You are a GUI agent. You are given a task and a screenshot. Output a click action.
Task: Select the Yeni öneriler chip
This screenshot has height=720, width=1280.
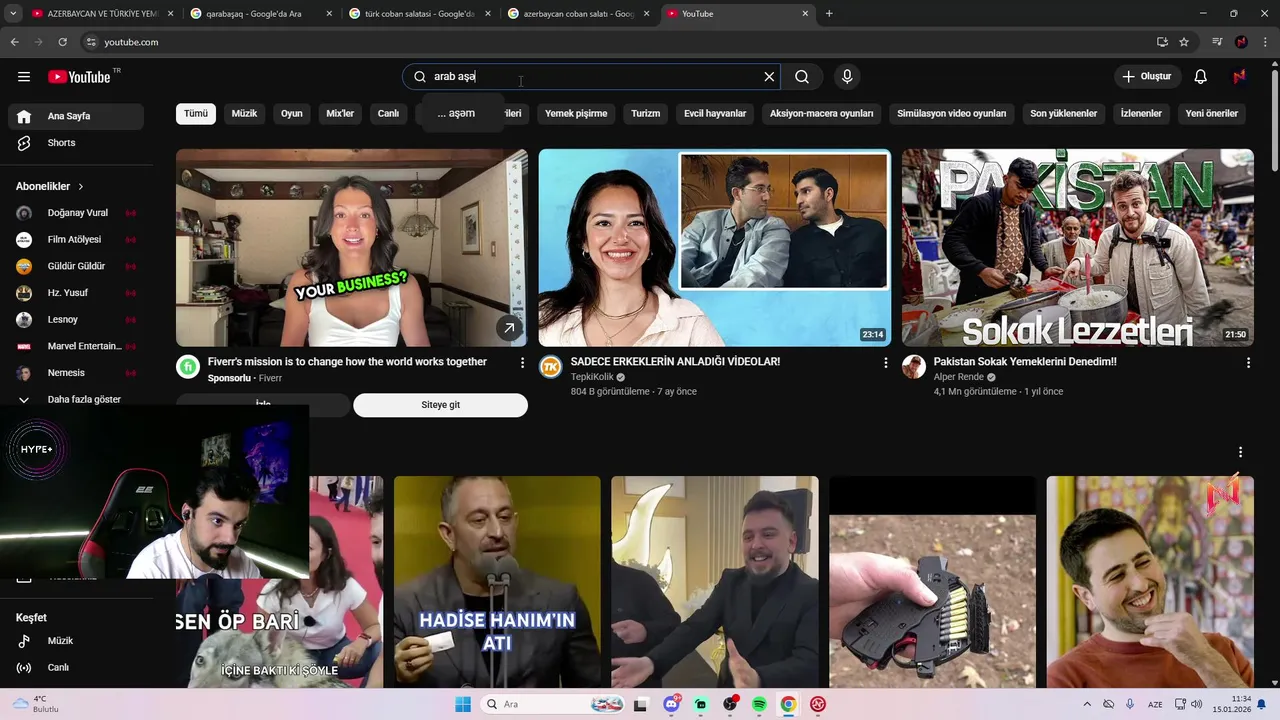1212,114
